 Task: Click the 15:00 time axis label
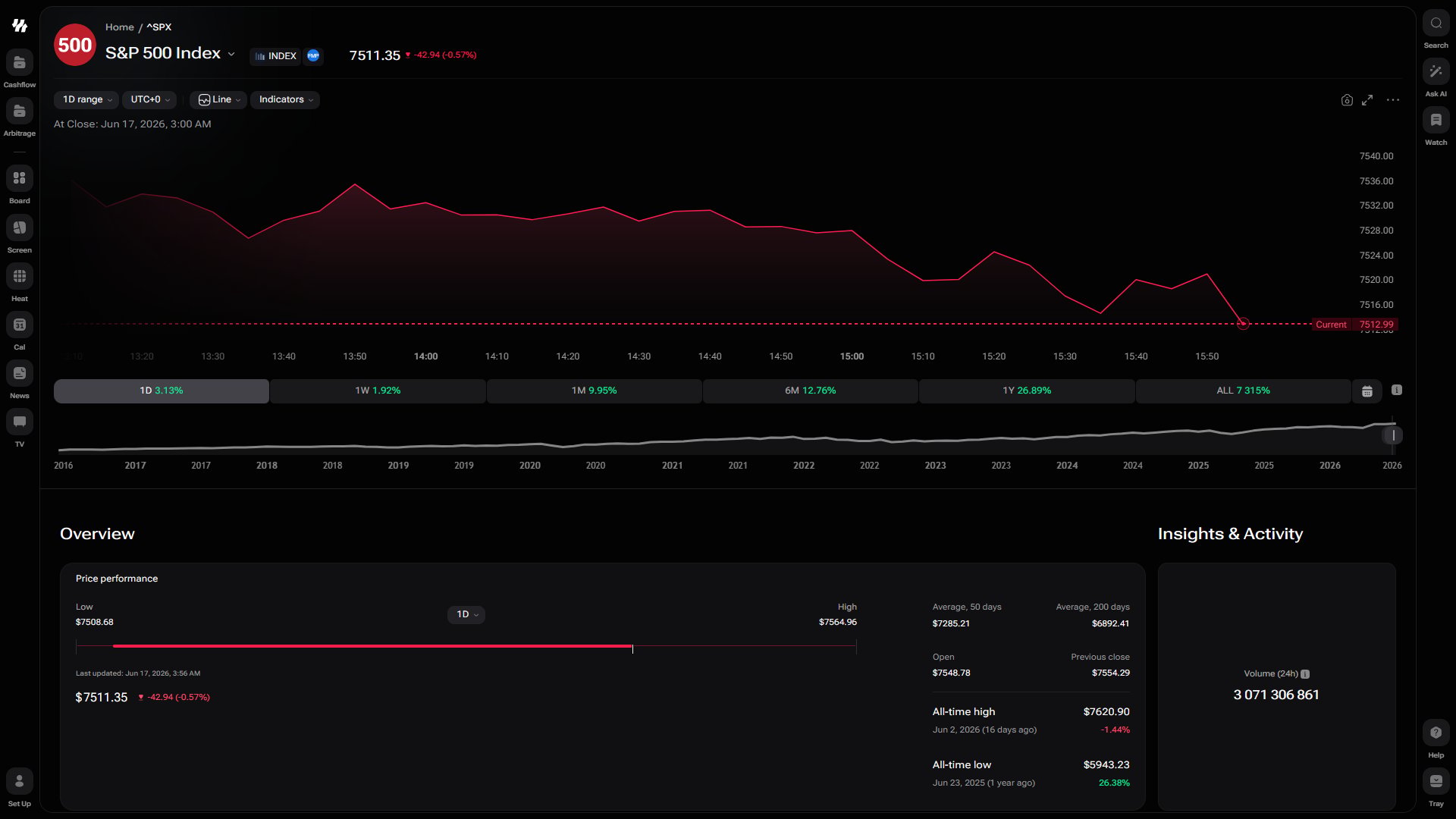point(852,356)
